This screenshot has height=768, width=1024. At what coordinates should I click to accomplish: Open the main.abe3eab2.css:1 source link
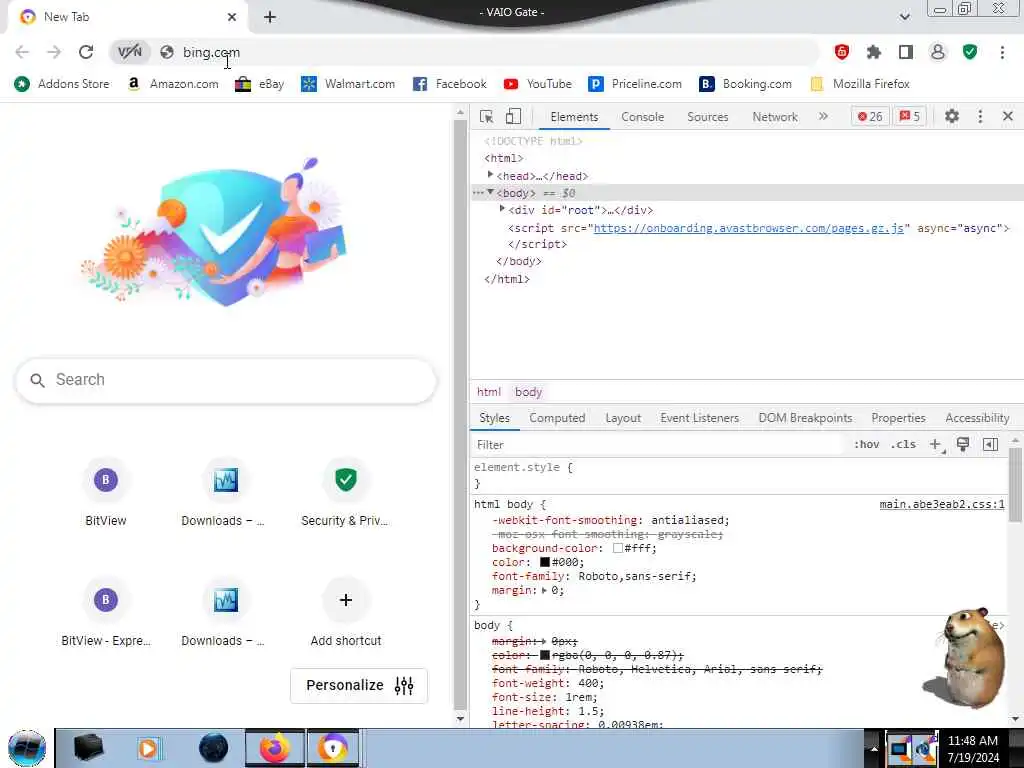(x=942, y=504)
